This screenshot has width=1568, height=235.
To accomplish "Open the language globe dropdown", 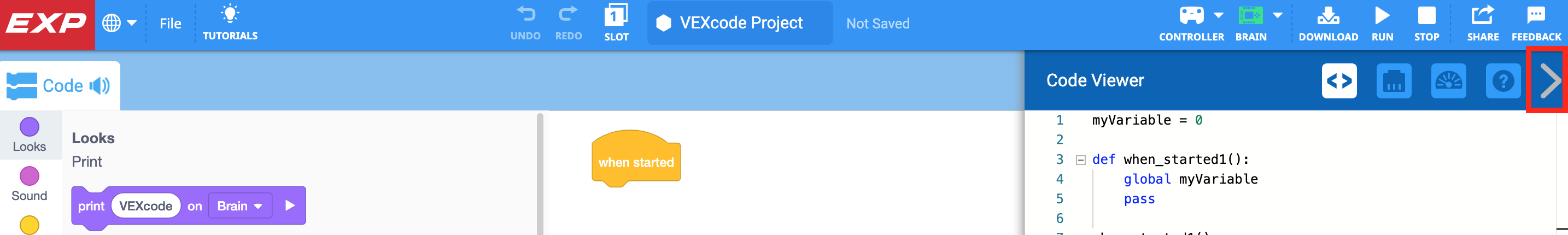I will 119,23.
